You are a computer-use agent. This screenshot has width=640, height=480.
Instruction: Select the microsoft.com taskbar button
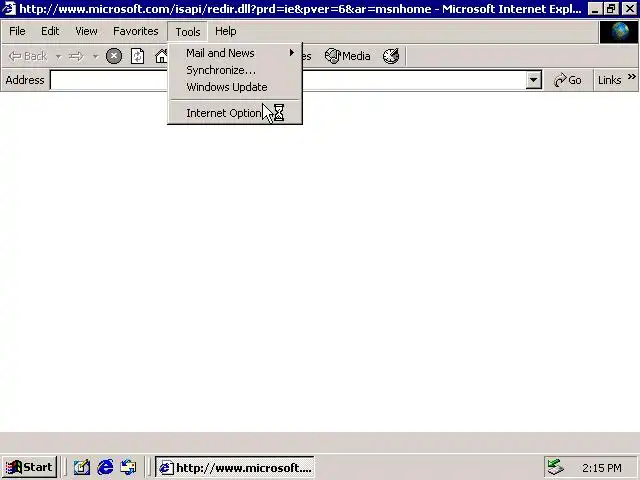pyautogui.click(x=235, y=467)
